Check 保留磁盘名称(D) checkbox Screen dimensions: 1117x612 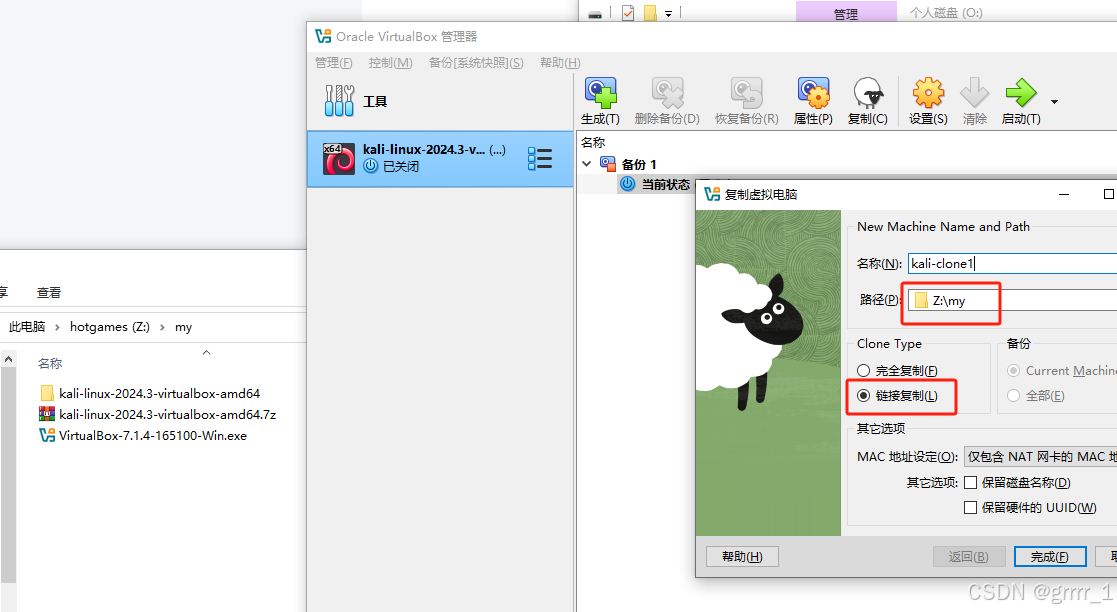[970, 482]
